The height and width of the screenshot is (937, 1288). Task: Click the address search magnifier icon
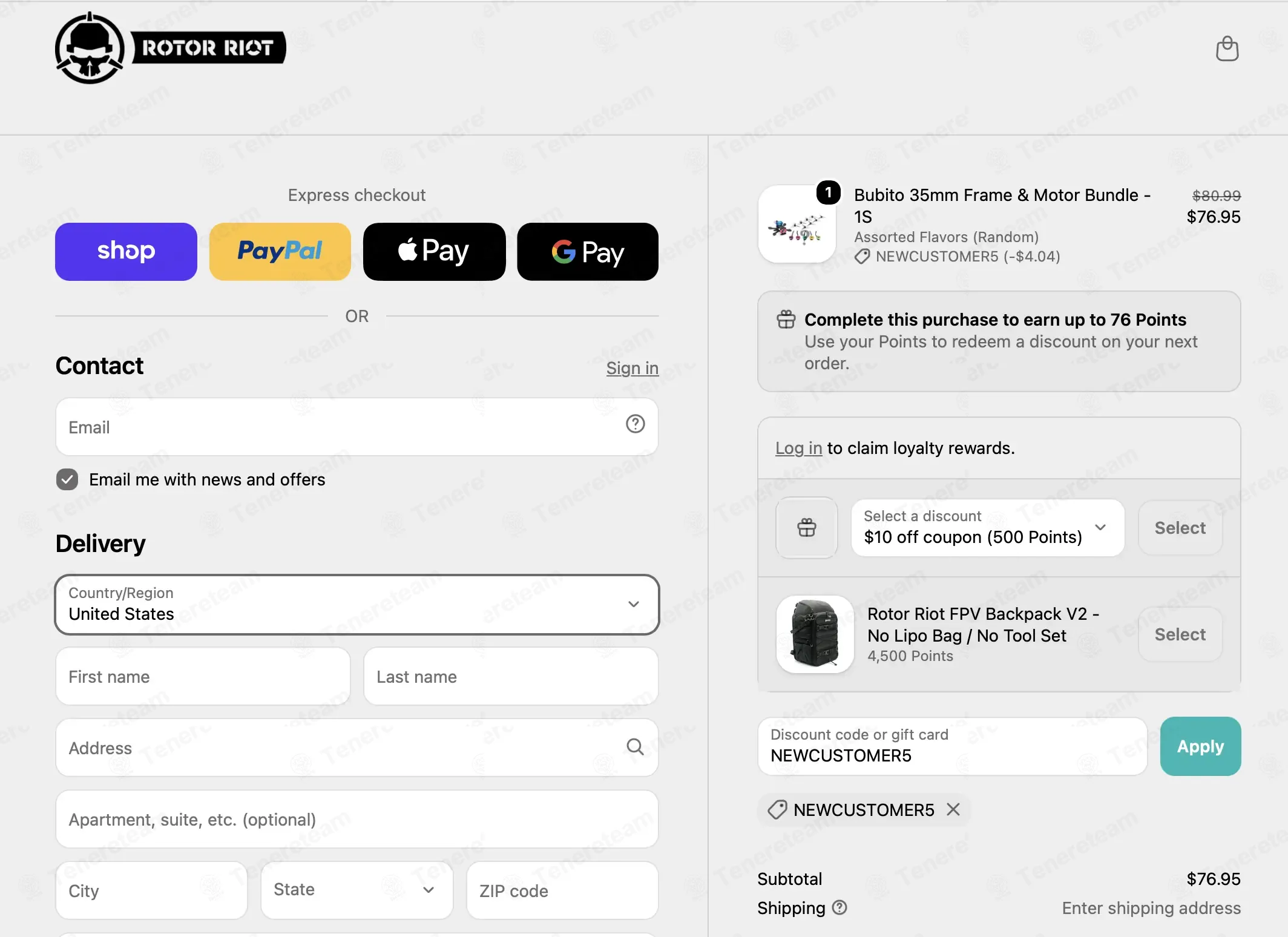[635, 747]
